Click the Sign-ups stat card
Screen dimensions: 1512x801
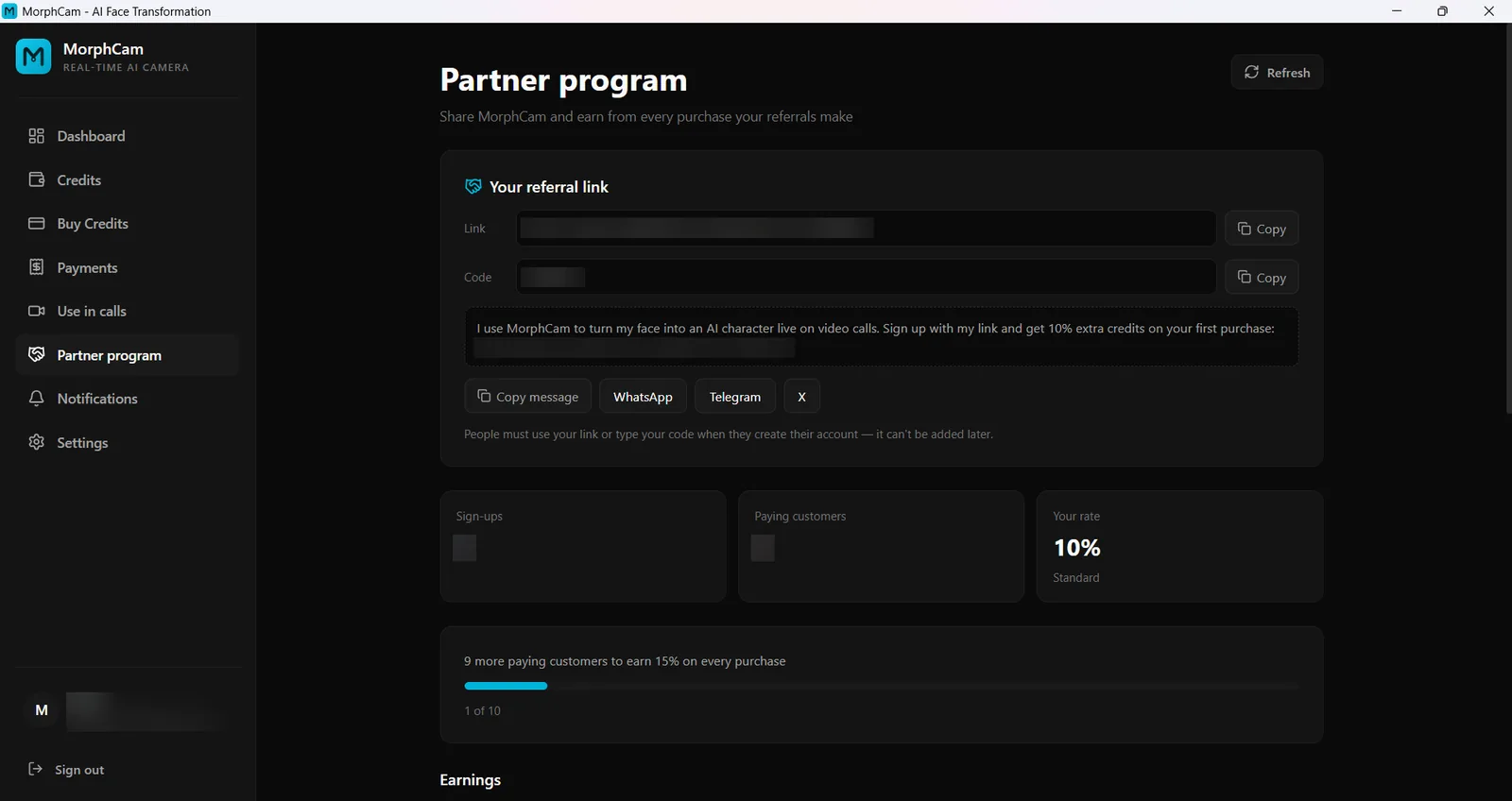click(x=583, y=546)
